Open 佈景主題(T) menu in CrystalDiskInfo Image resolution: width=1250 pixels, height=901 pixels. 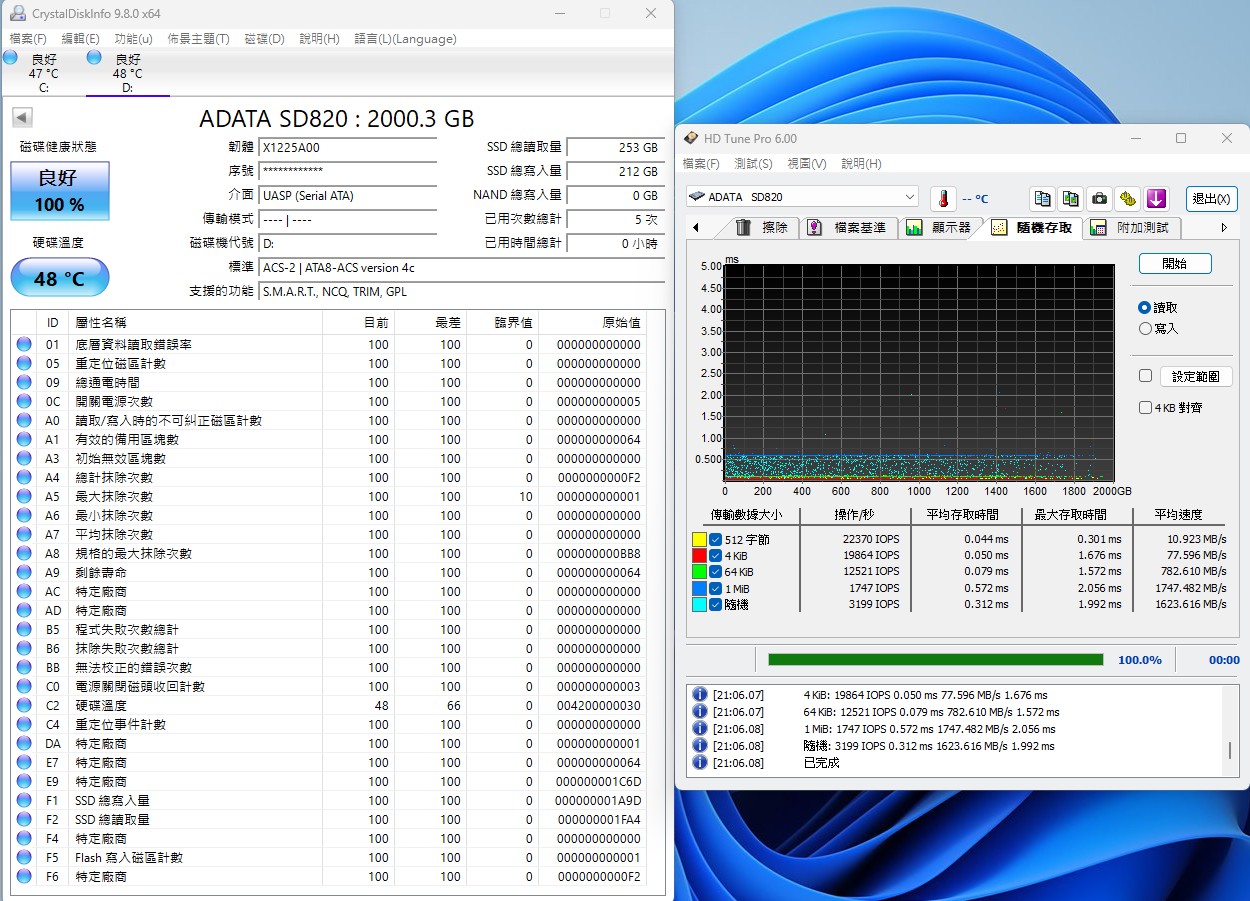(198, 39)
